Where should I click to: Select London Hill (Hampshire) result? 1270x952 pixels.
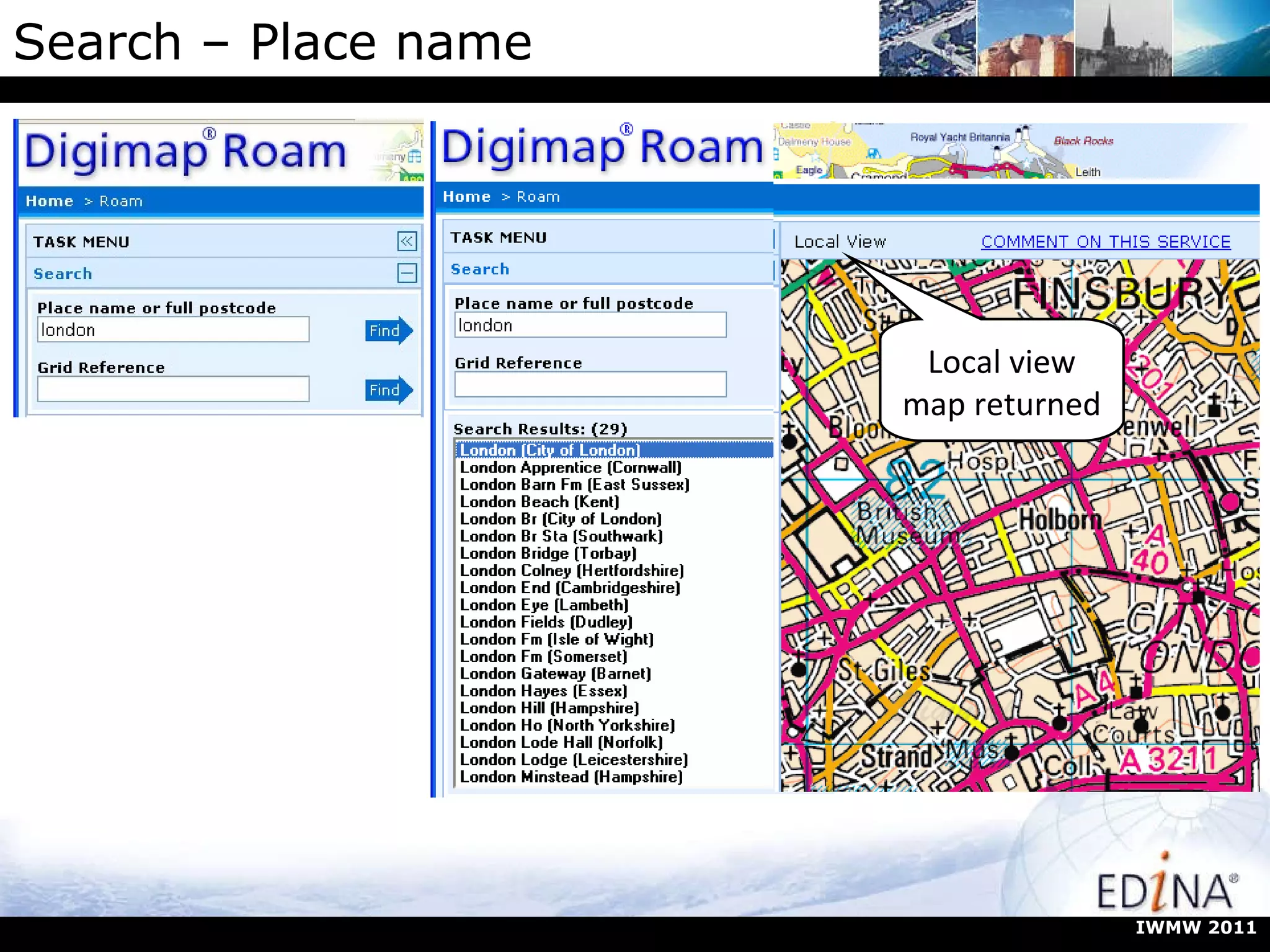(x=549, y=708)
